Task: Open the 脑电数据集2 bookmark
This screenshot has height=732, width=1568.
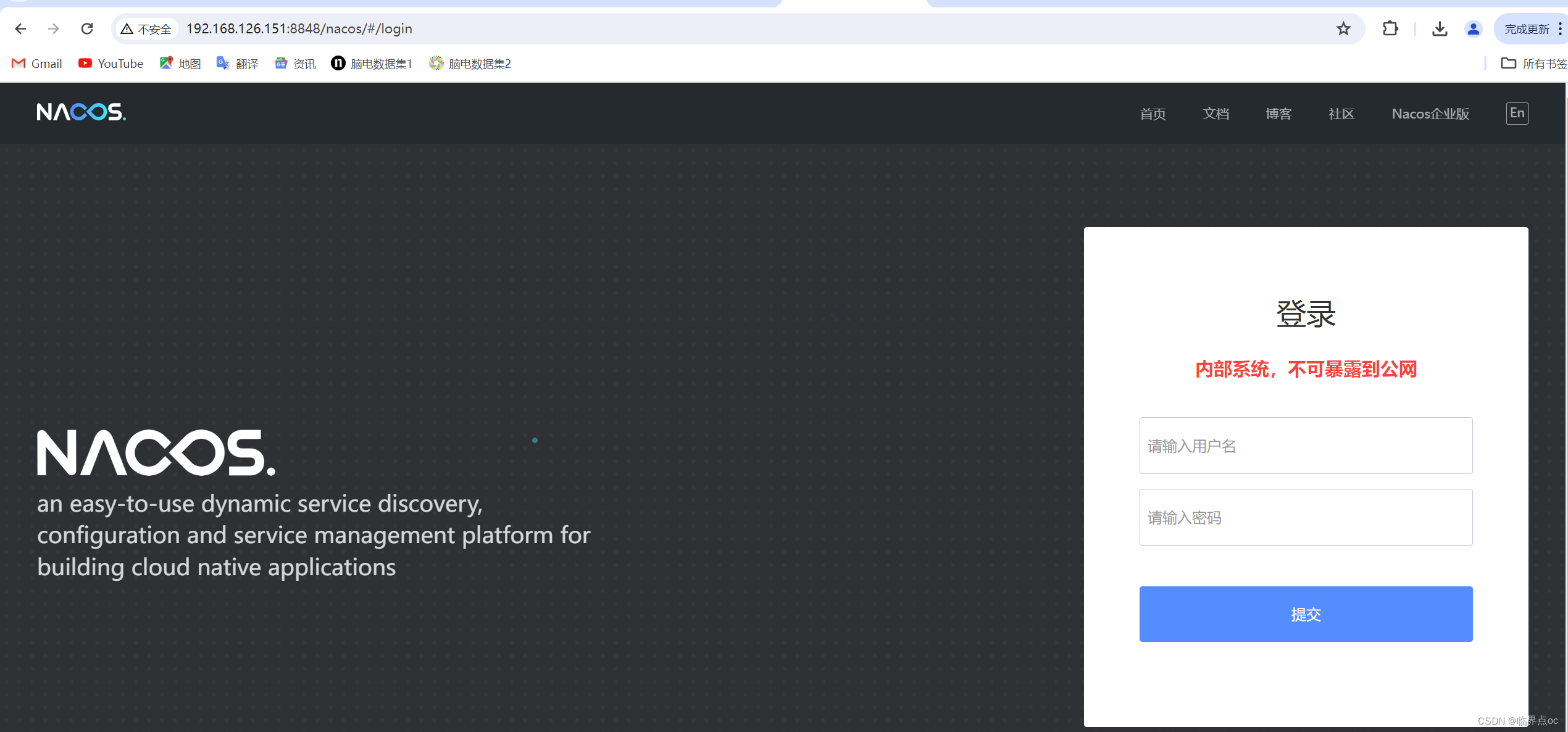Action: click(470, 64)
